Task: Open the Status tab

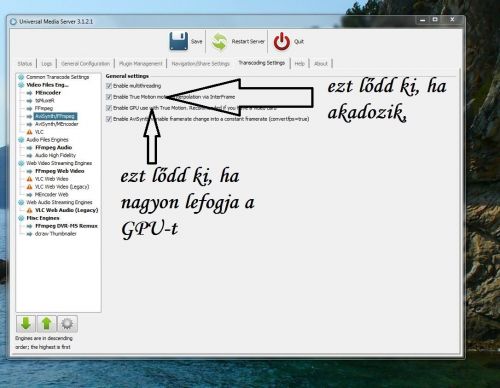Action: (x=25, y=64)
